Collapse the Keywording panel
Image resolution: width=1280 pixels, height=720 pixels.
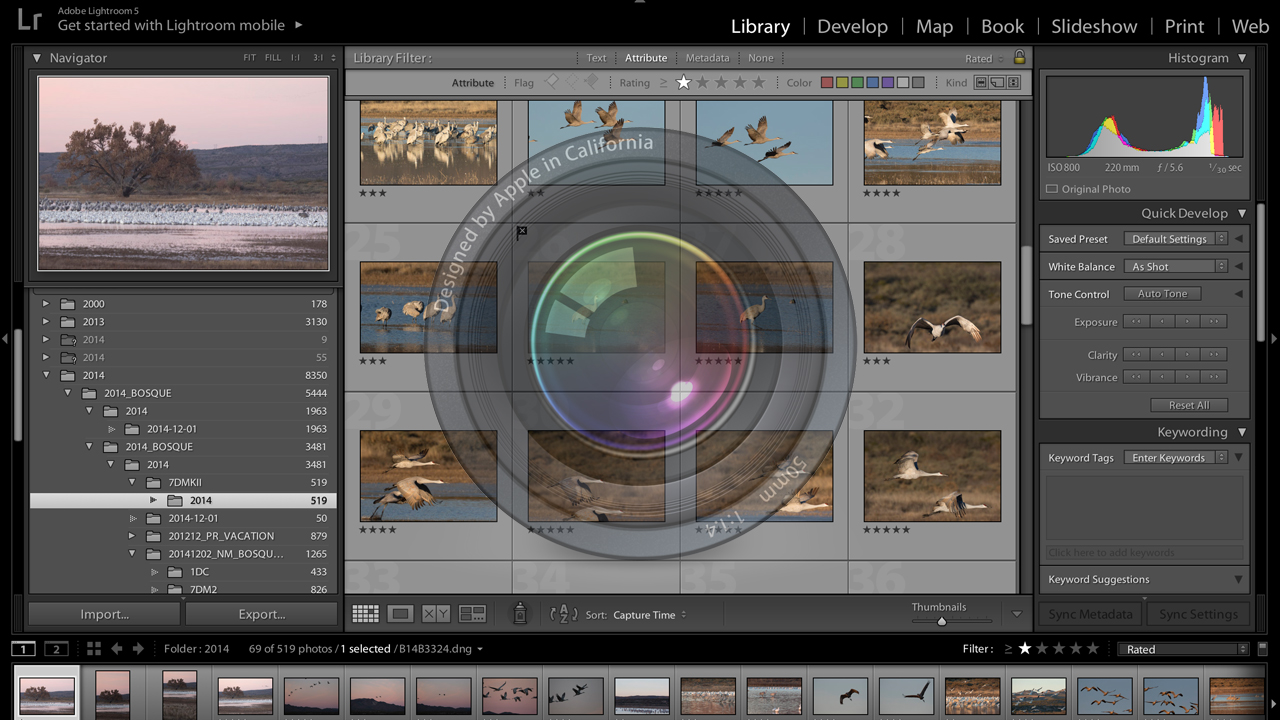click(1242, 432)
